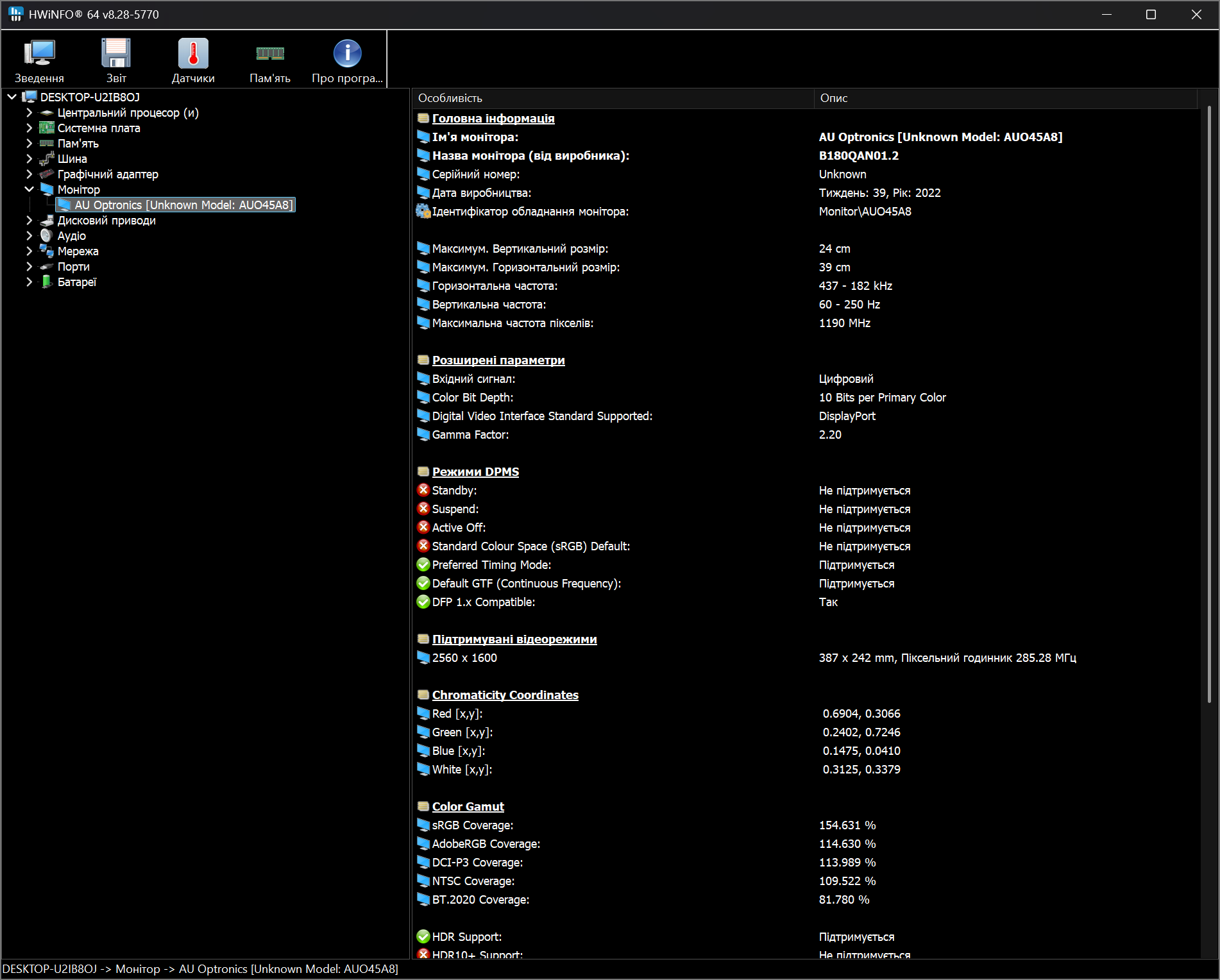This screenshot has width=1220, height=980.
Task: Collapse the Монітор tree node
Action: click(x=29, y=190)
